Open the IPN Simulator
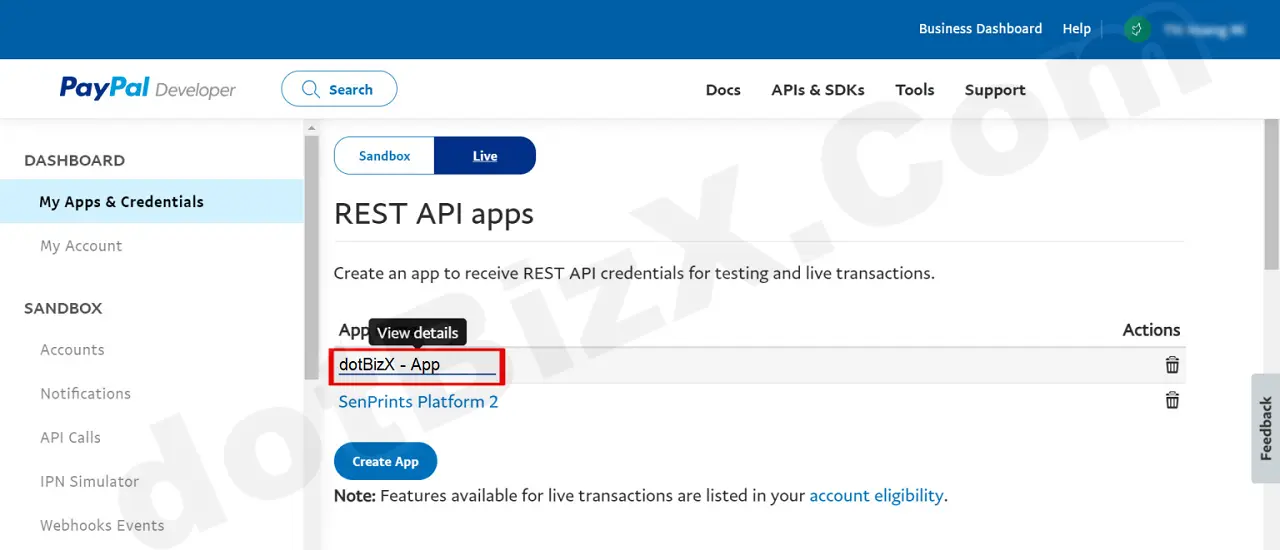The width and height of the screenshot is (1280, 550). [x=89, y=482]
